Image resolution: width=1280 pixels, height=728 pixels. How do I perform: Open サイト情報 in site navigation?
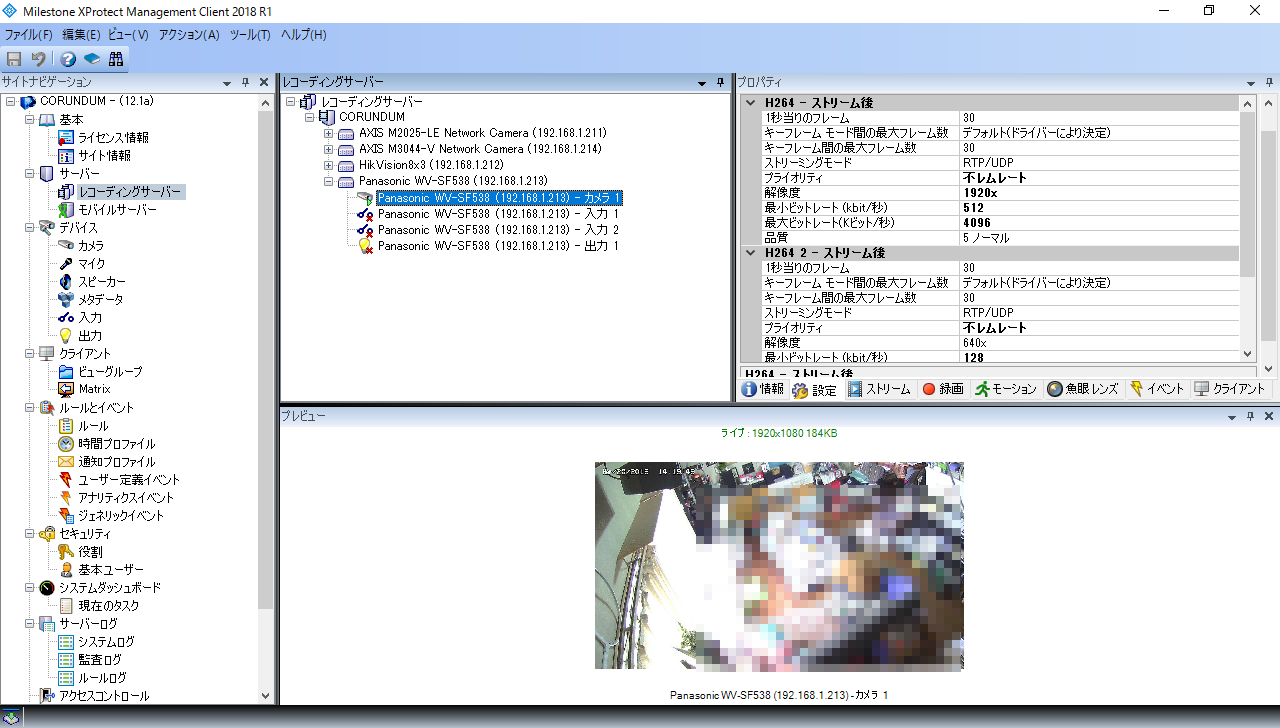[x=104, y=156]
